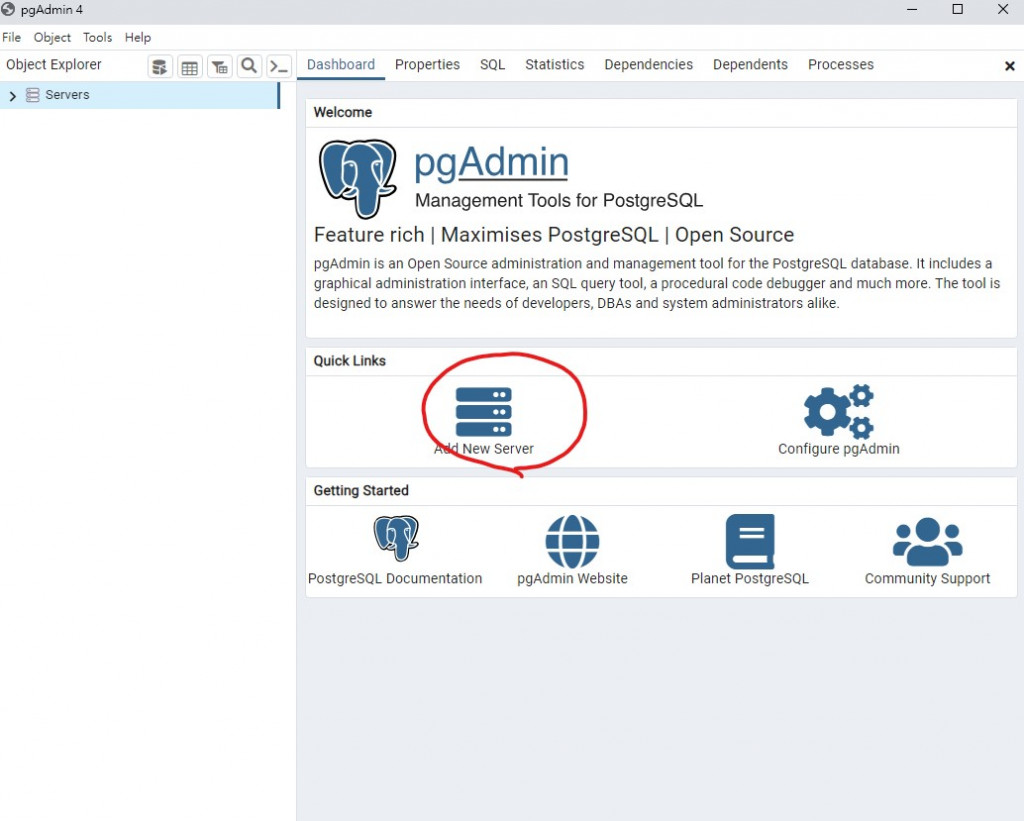The height and width of the screenshot is (821, 1024).
Task: Expand the Servers tree node
Action: pos(12,96)
